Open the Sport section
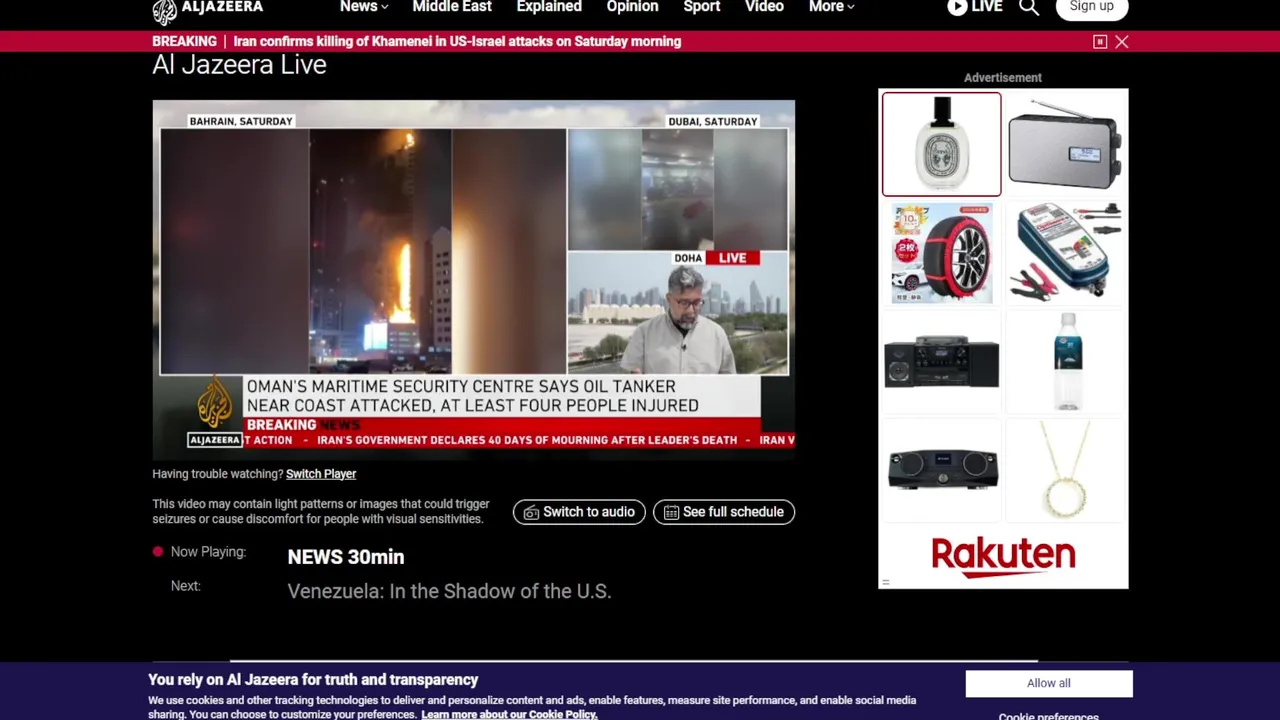The image size is (1280, 720). click(701, 7)
